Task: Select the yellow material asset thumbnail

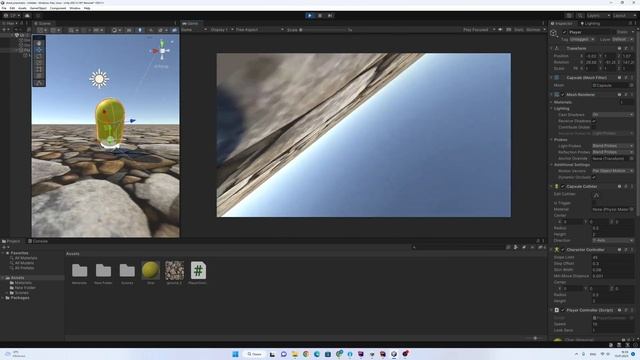Action: click(x=151, y=270)
